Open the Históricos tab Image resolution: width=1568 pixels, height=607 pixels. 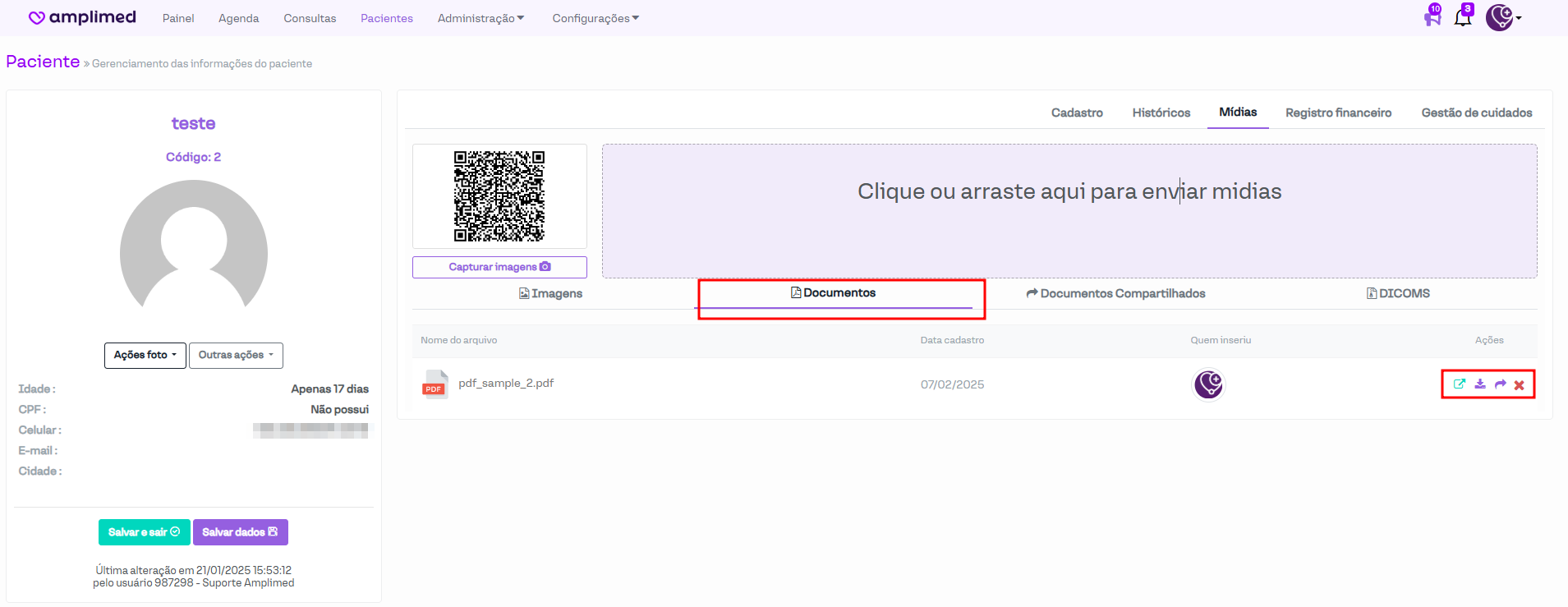pyautogui.click(x=1161, y=113)
